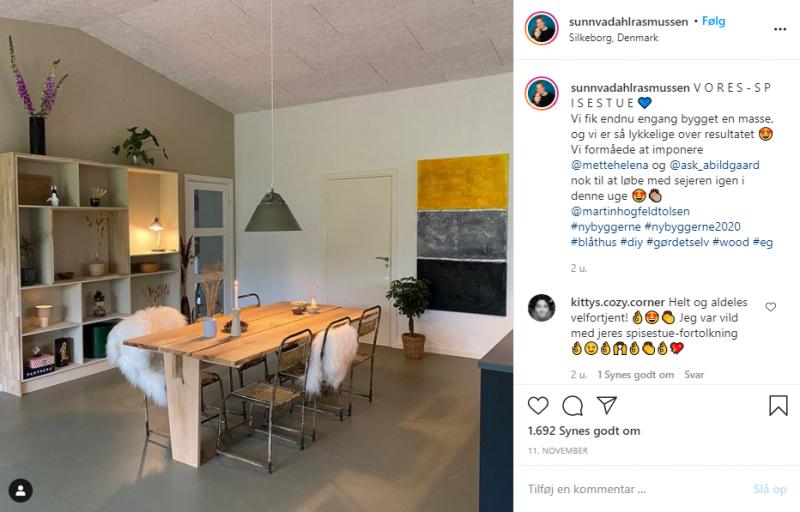Open the @martinhogfeldtolsen mention

pos(630,211)
